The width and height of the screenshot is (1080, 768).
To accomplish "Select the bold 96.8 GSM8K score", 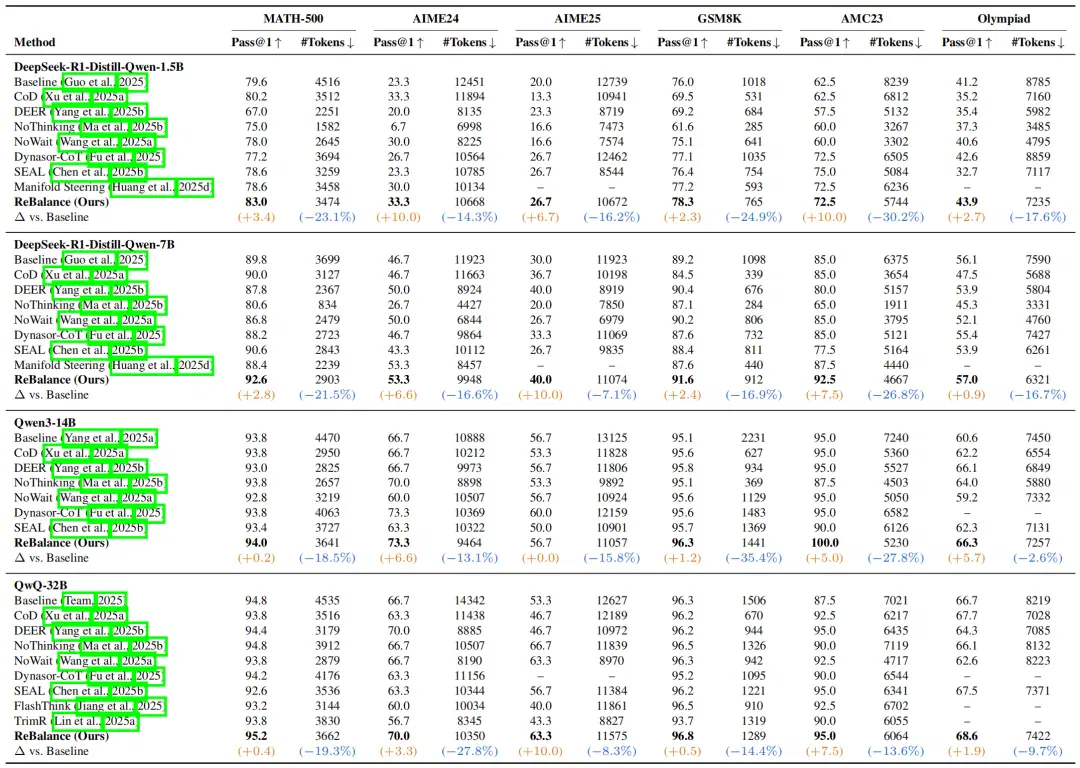I will (683, 736).
